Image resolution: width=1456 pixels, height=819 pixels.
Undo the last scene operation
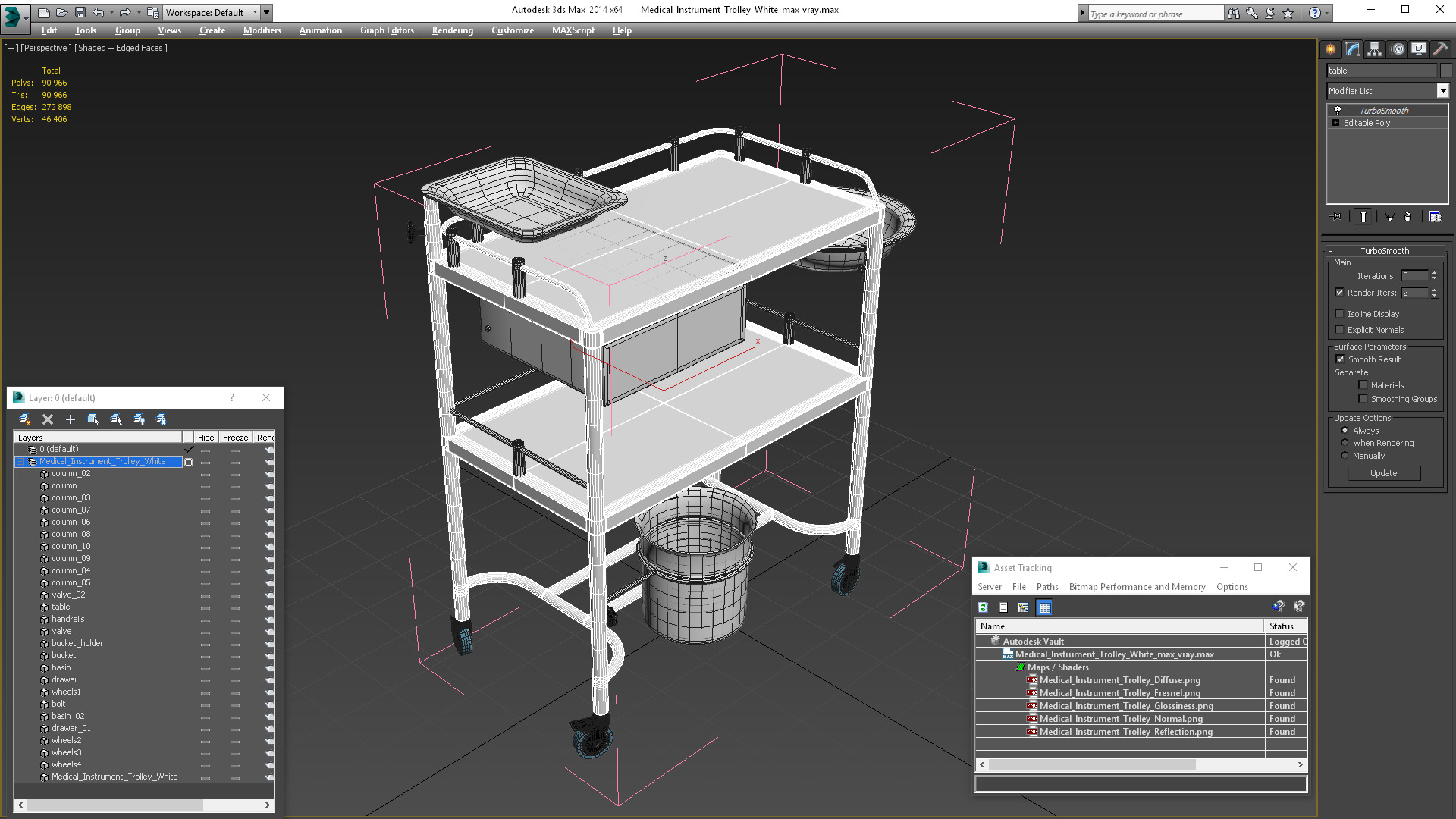98,12
